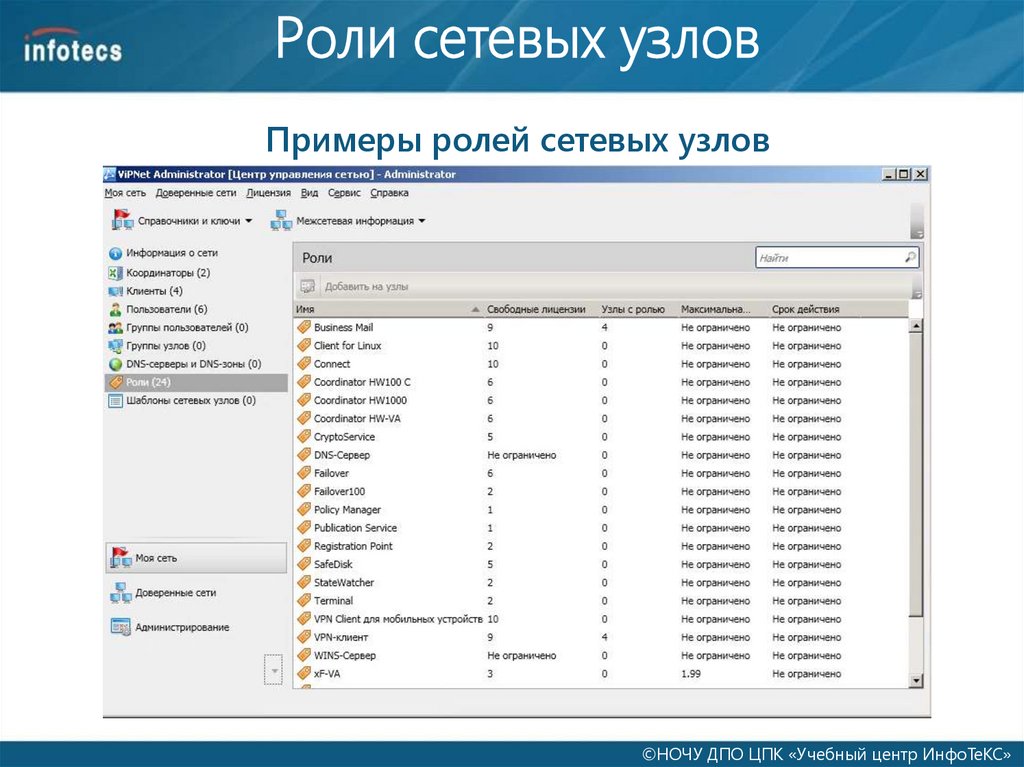The image size is (1024, 767).
Task: Click the Администрирование panel icon
Action: click(121, 627)
